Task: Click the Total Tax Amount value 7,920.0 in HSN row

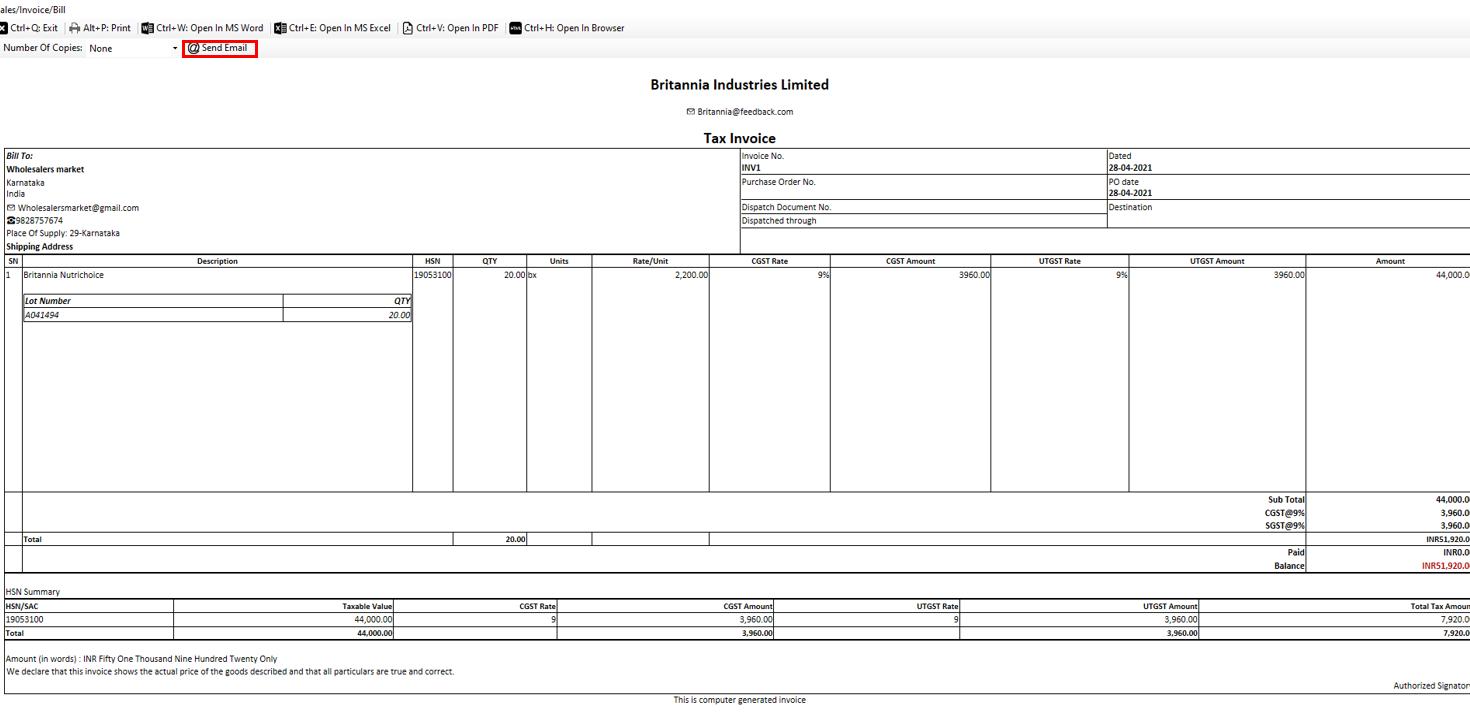Action: click(1455, 619)
